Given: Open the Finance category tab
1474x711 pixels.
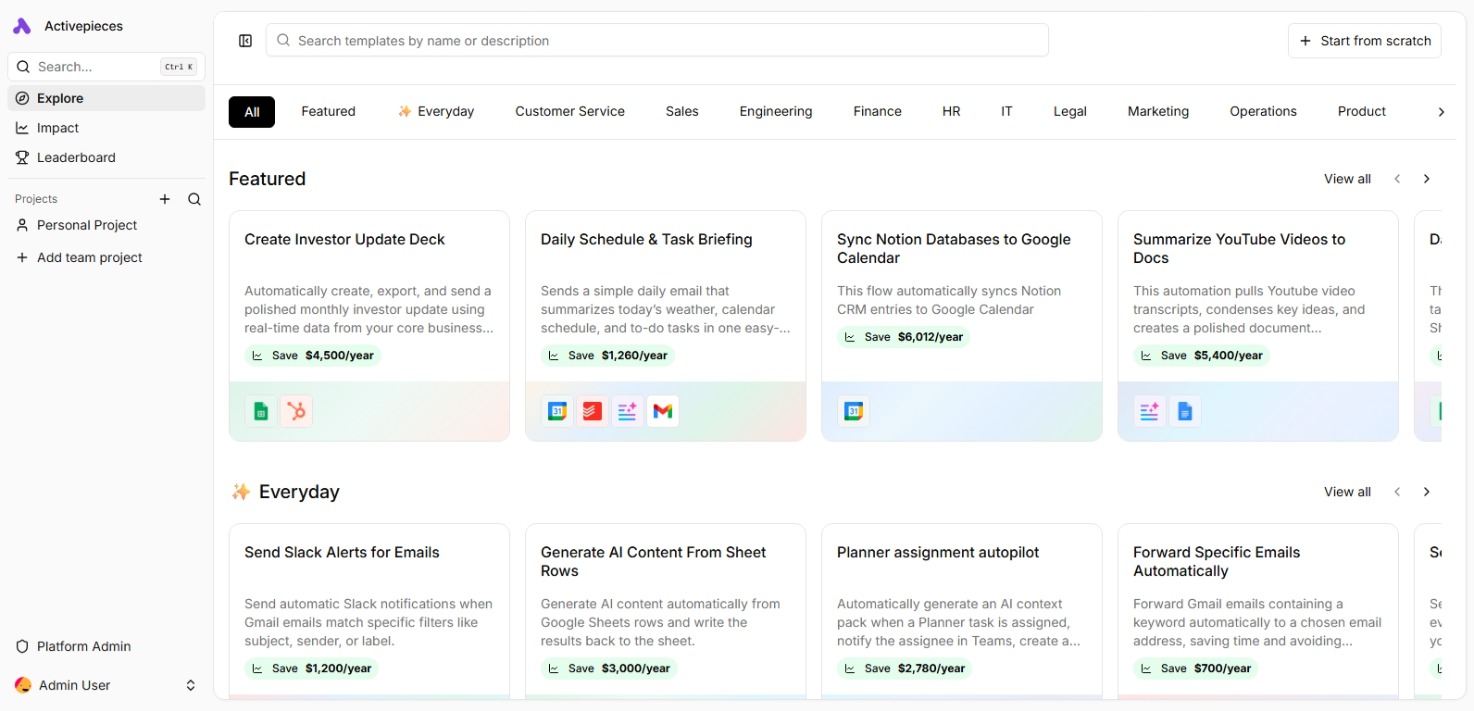Looking at the screenshot, I should [877, 112].
